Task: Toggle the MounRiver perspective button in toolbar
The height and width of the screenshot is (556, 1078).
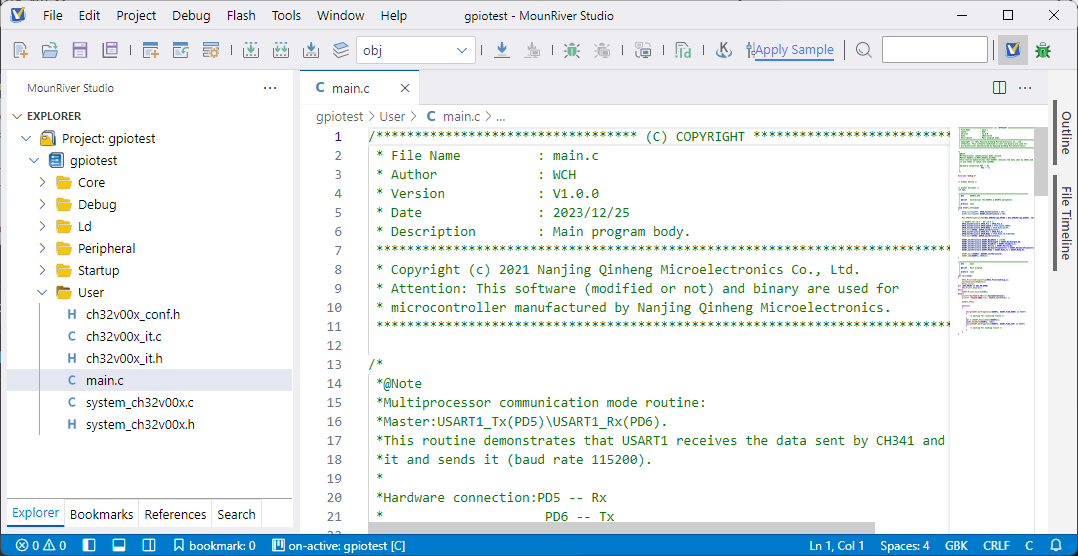Action: (x=1012, y=50)
